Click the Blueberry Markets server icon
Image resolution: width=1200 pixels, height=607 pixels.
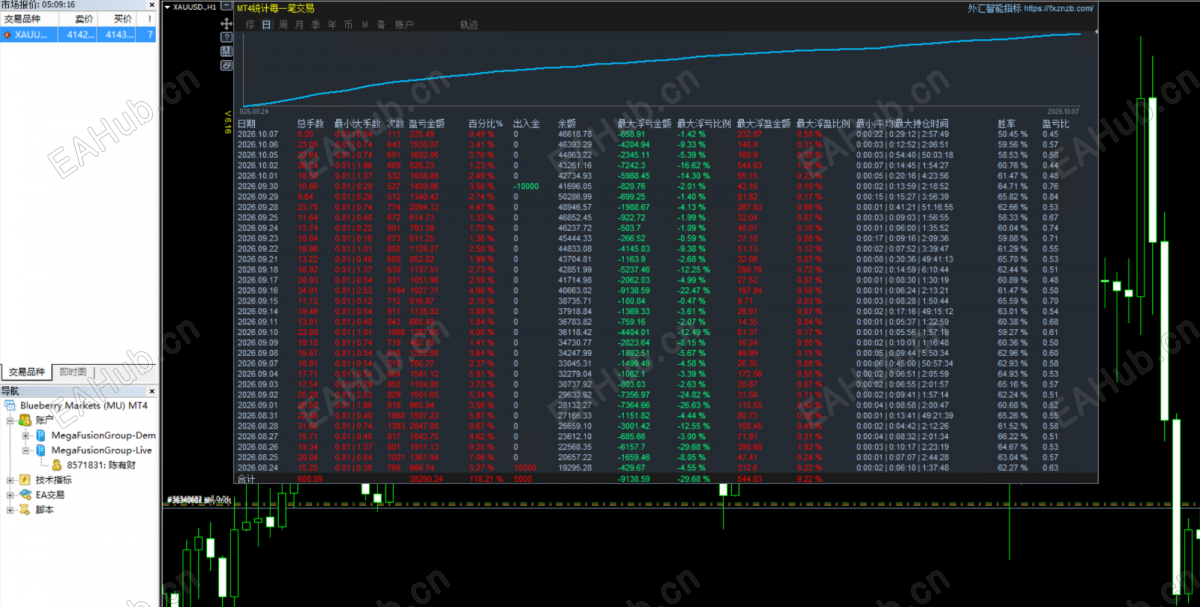[x=11, y=407]
